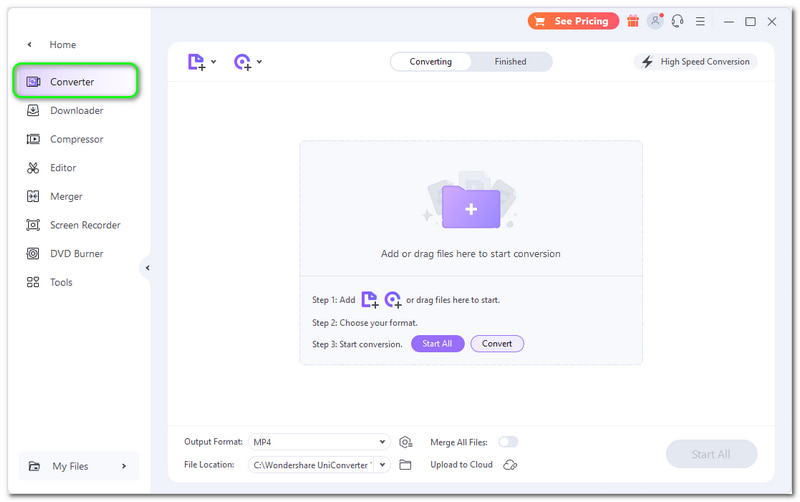
Task: Toggle the Merge All Files switch
Action: [508, 442]
